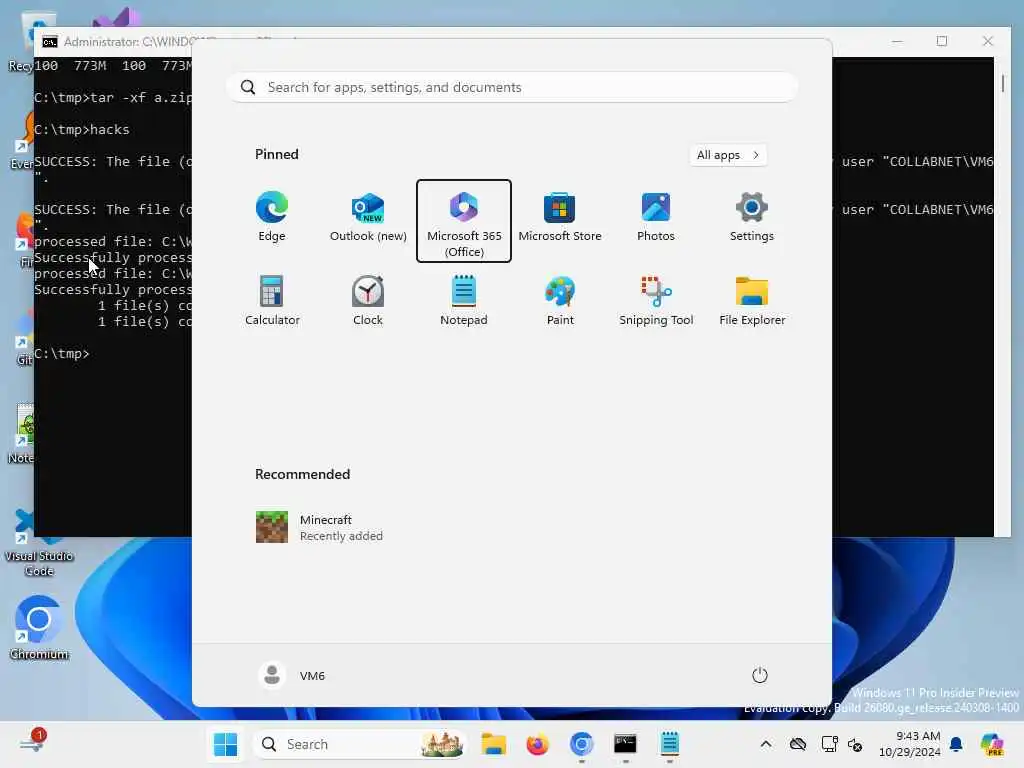Viewport: 1024px width, 768px height.
Task: Maximize the Administrator Command Prompt window
Action: pyautogui.click(x=942, y=41)
